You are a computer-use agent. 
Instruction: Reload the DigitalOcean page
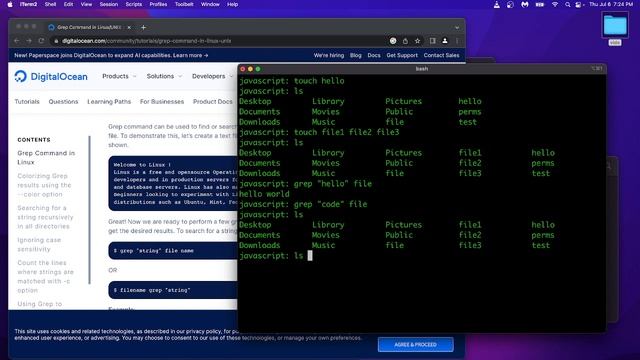pos(41,41)
